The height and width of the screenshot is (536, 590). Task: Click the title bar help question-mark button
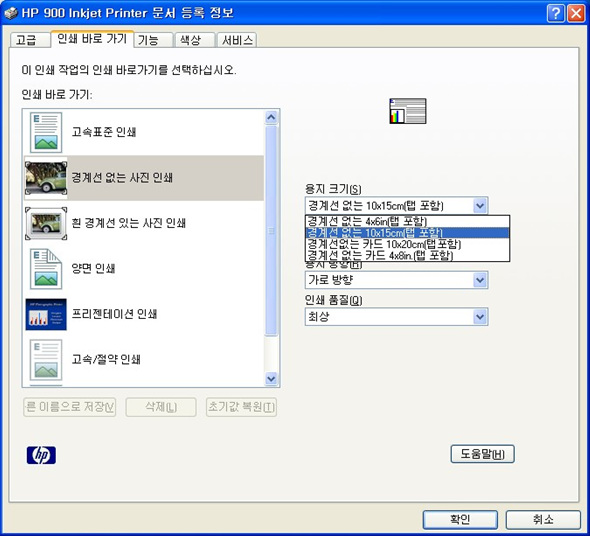point(556,14)
